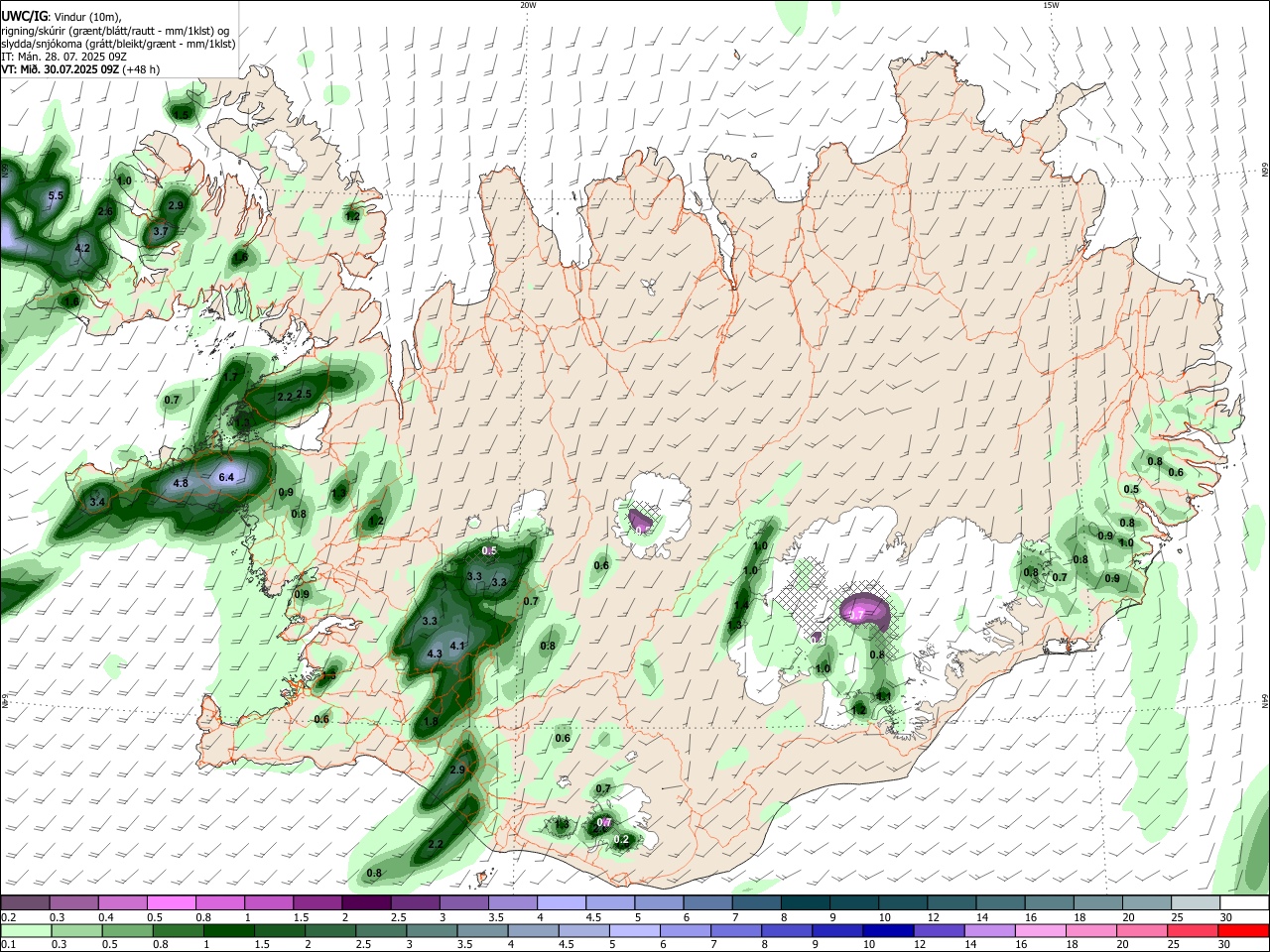Screen dimensions: 1270x952
Task: Pick violet rain swatch between 14 and 16
Action: coord(988,930)
